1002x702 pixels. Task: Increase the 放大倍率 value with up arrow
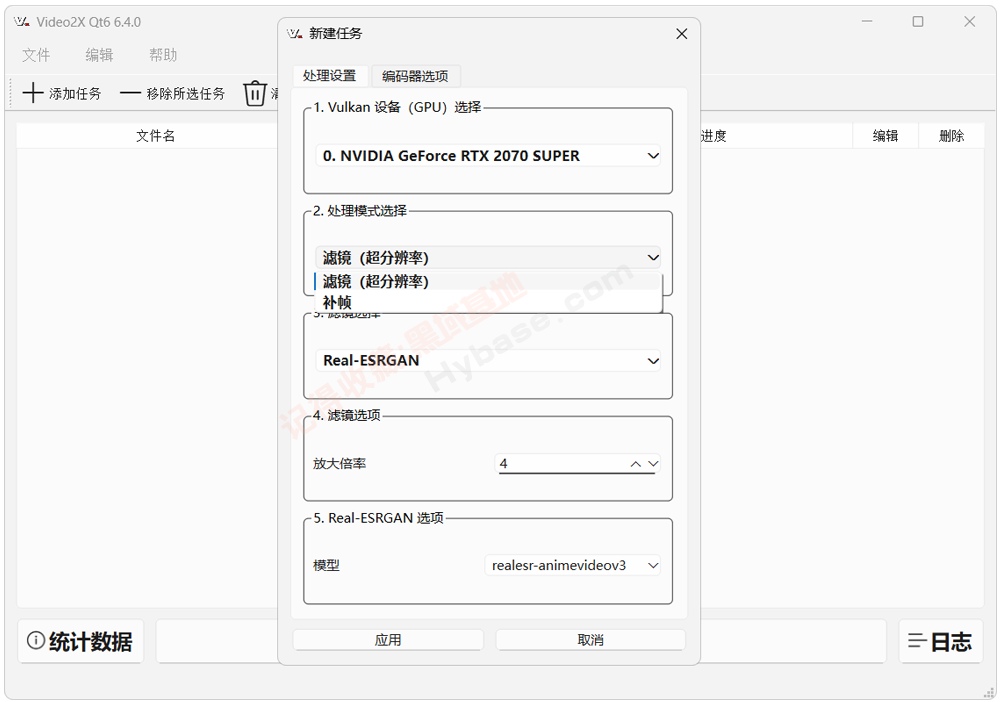[635, 464]
